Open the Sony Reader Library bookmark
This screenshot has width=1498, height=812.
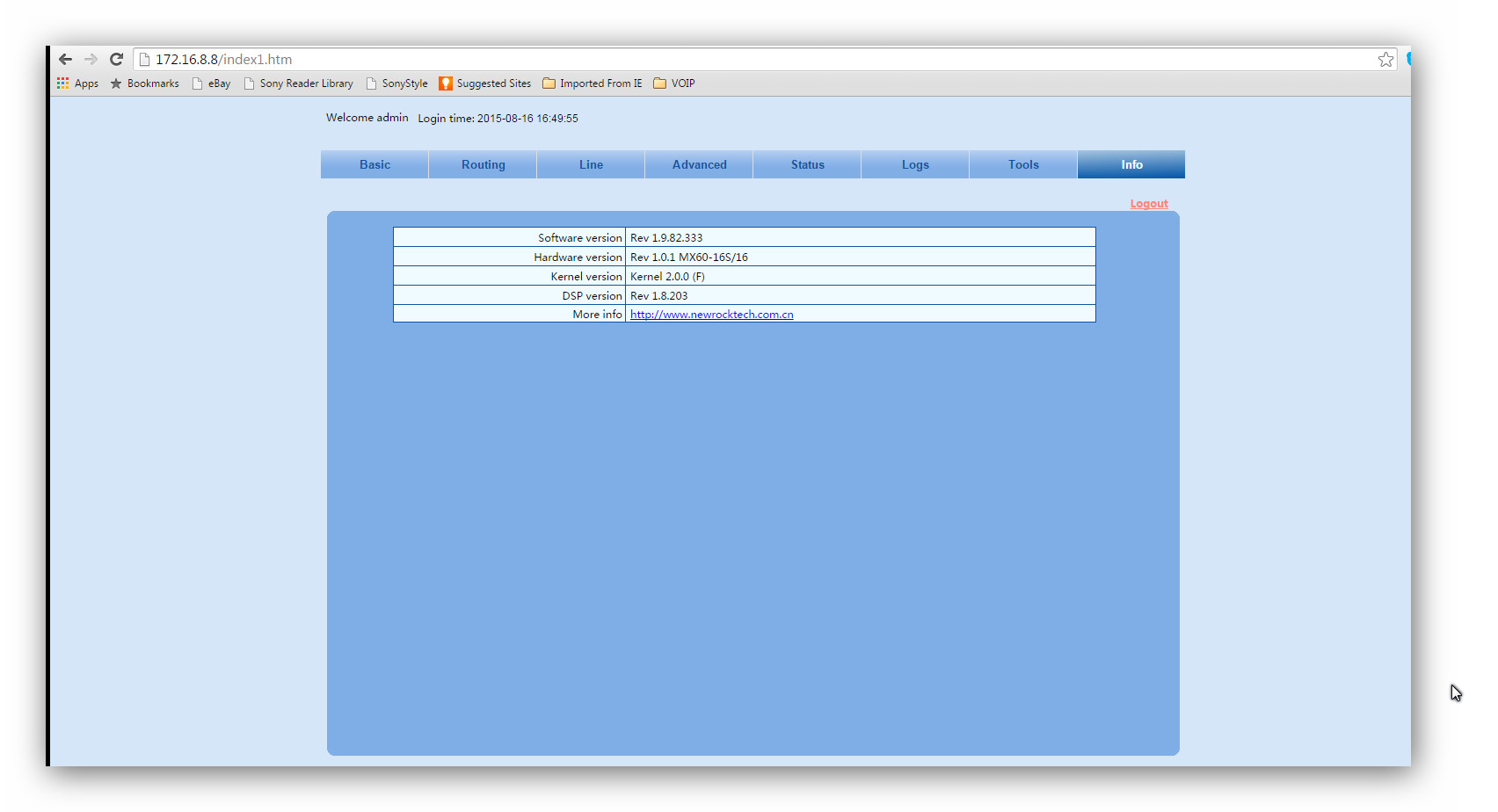(x=299, y=83)
